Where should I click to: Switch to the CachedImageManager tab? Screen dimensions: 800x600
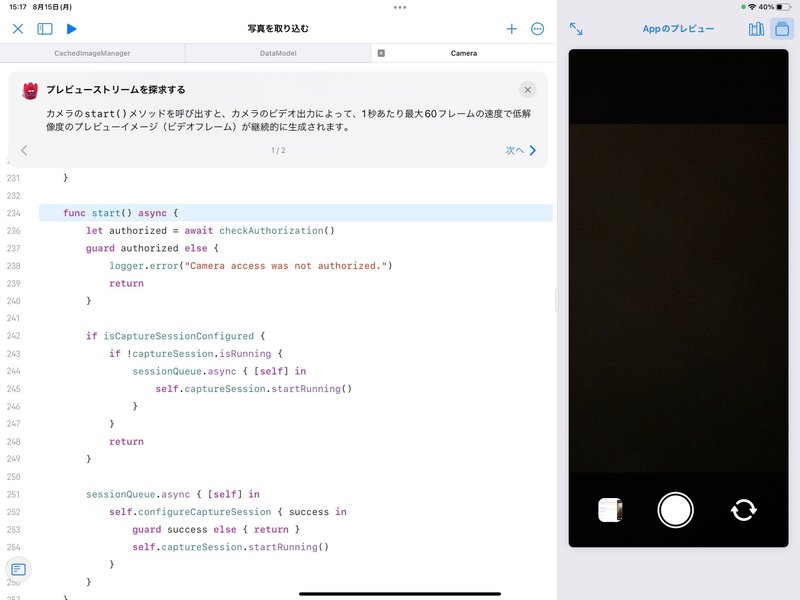[x=92, y=53]
